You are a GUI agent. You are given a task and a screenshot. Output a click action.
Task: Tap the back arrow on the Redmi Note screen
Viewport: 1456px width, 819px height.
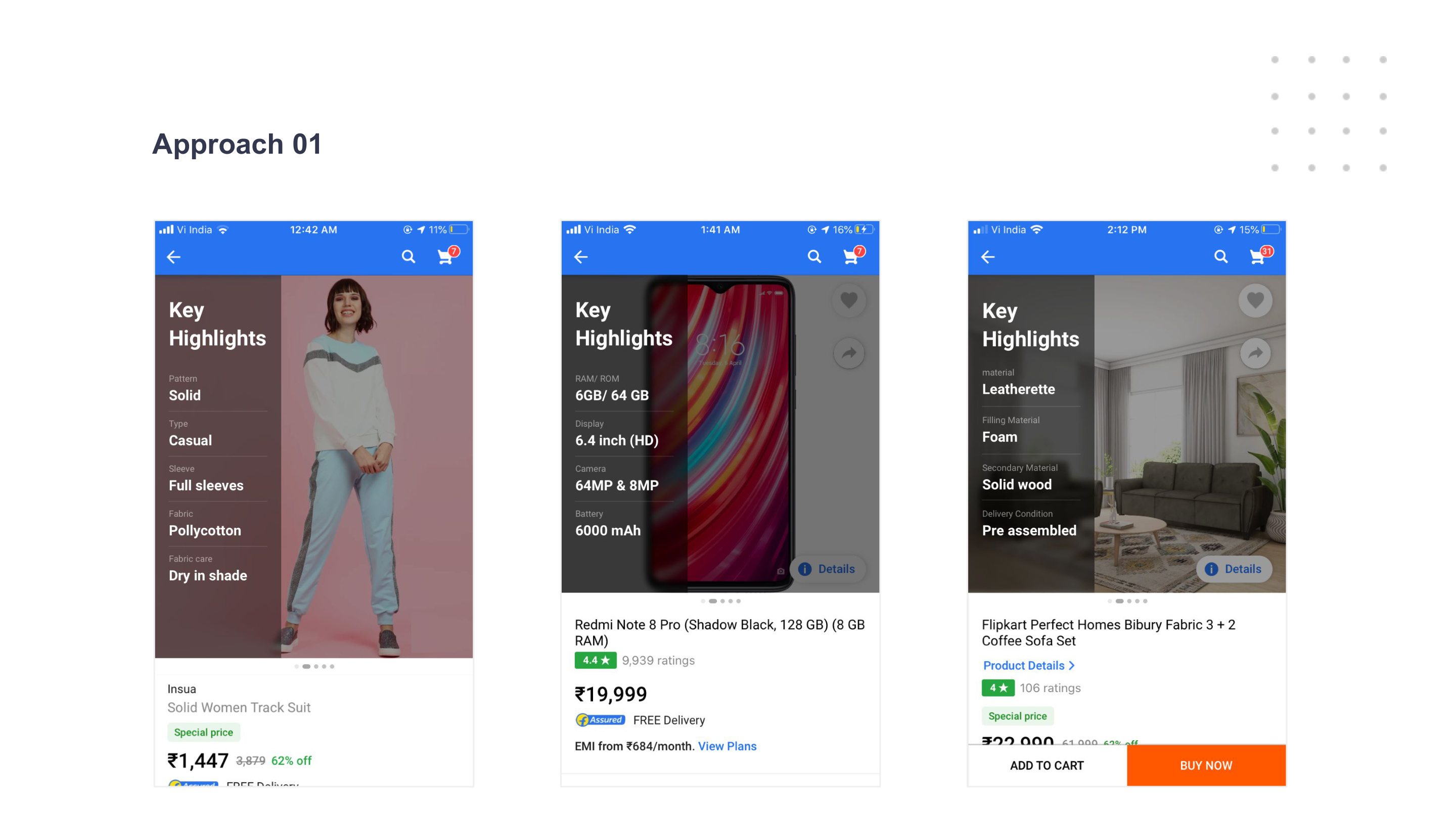(580, 257)
